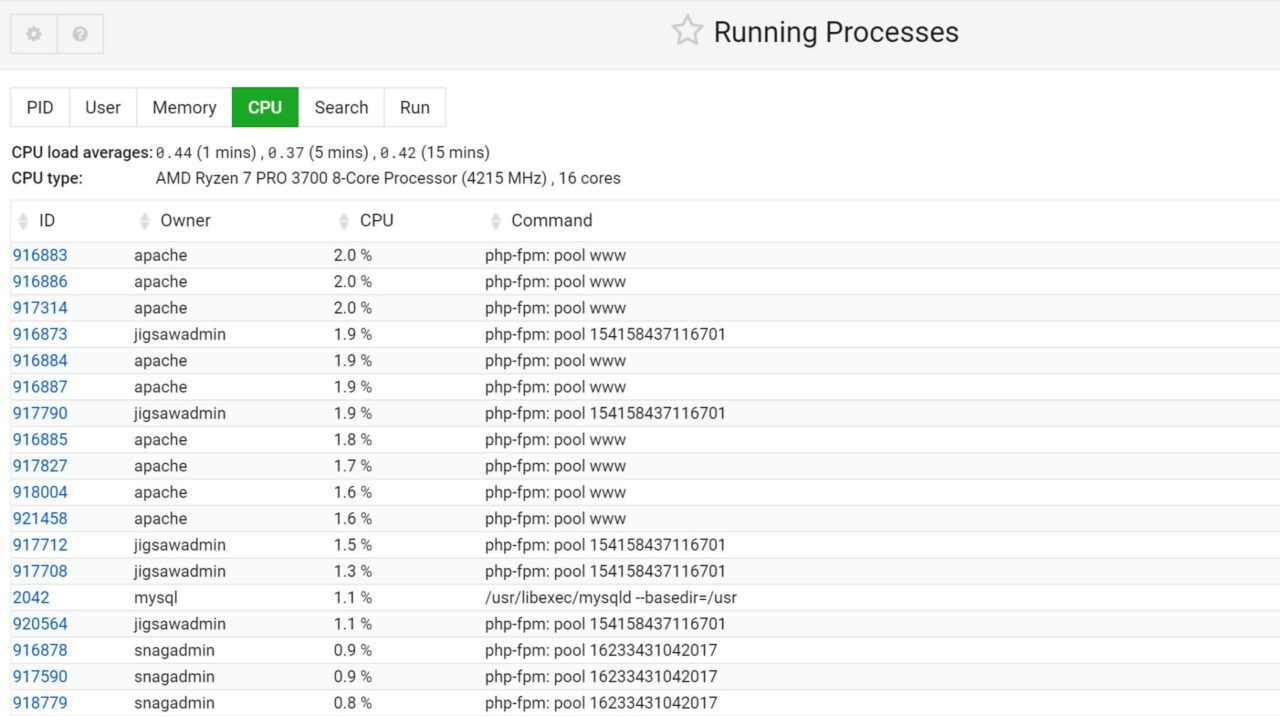Sort table using ID column arrows
The width and height of the screenshot is (1280, 716).
(x=24, y=221)
